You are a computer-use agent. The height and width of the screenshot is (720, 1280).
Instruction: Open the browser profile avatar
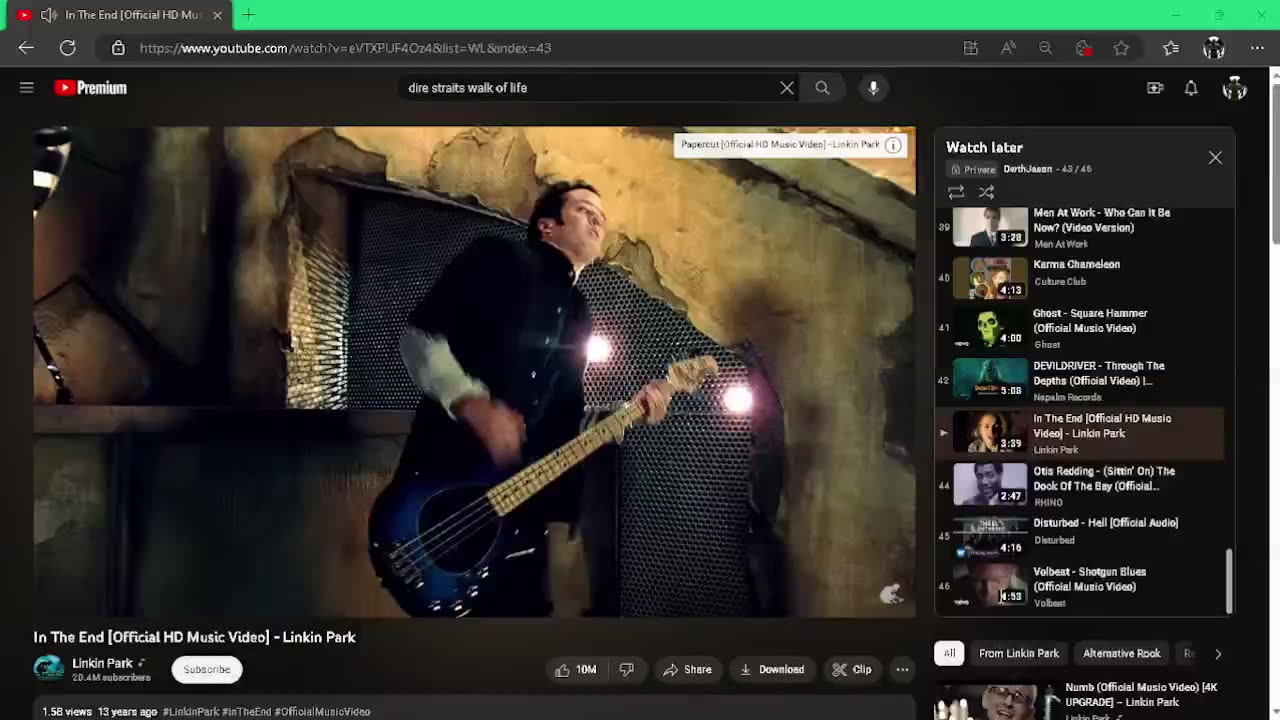[1214, 48]
